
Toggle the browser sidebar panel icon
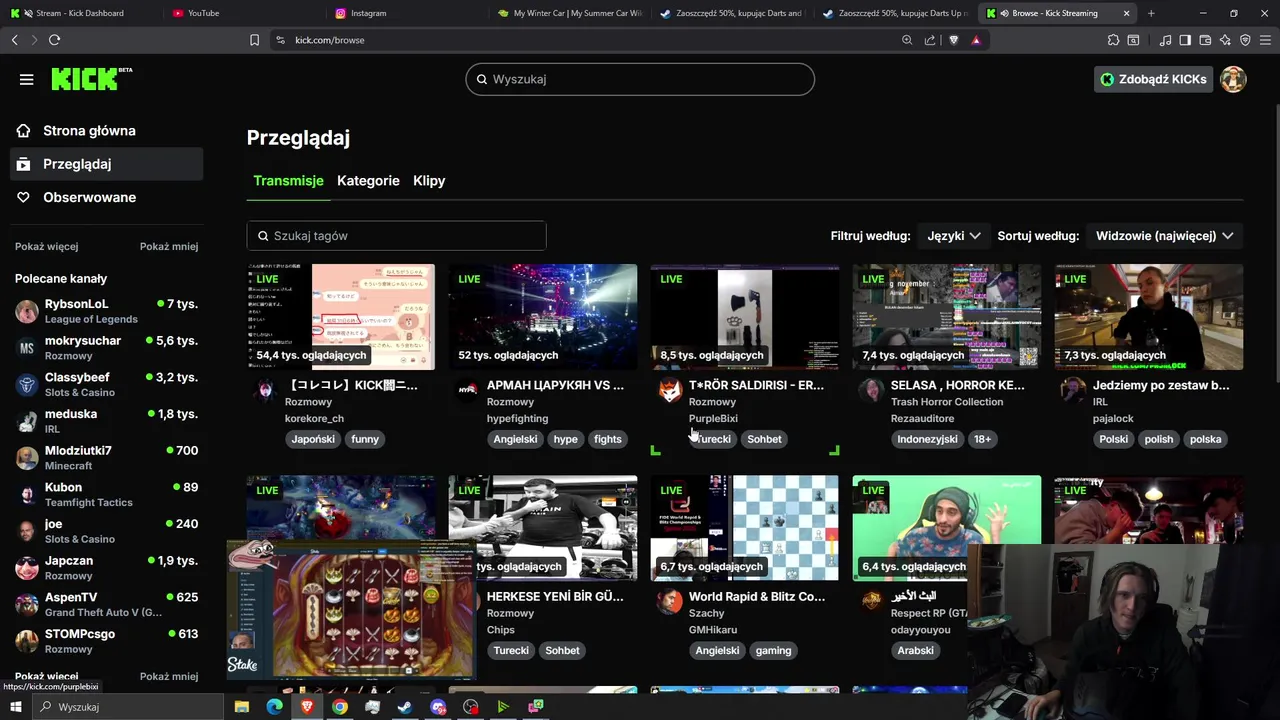point(1185,40)
